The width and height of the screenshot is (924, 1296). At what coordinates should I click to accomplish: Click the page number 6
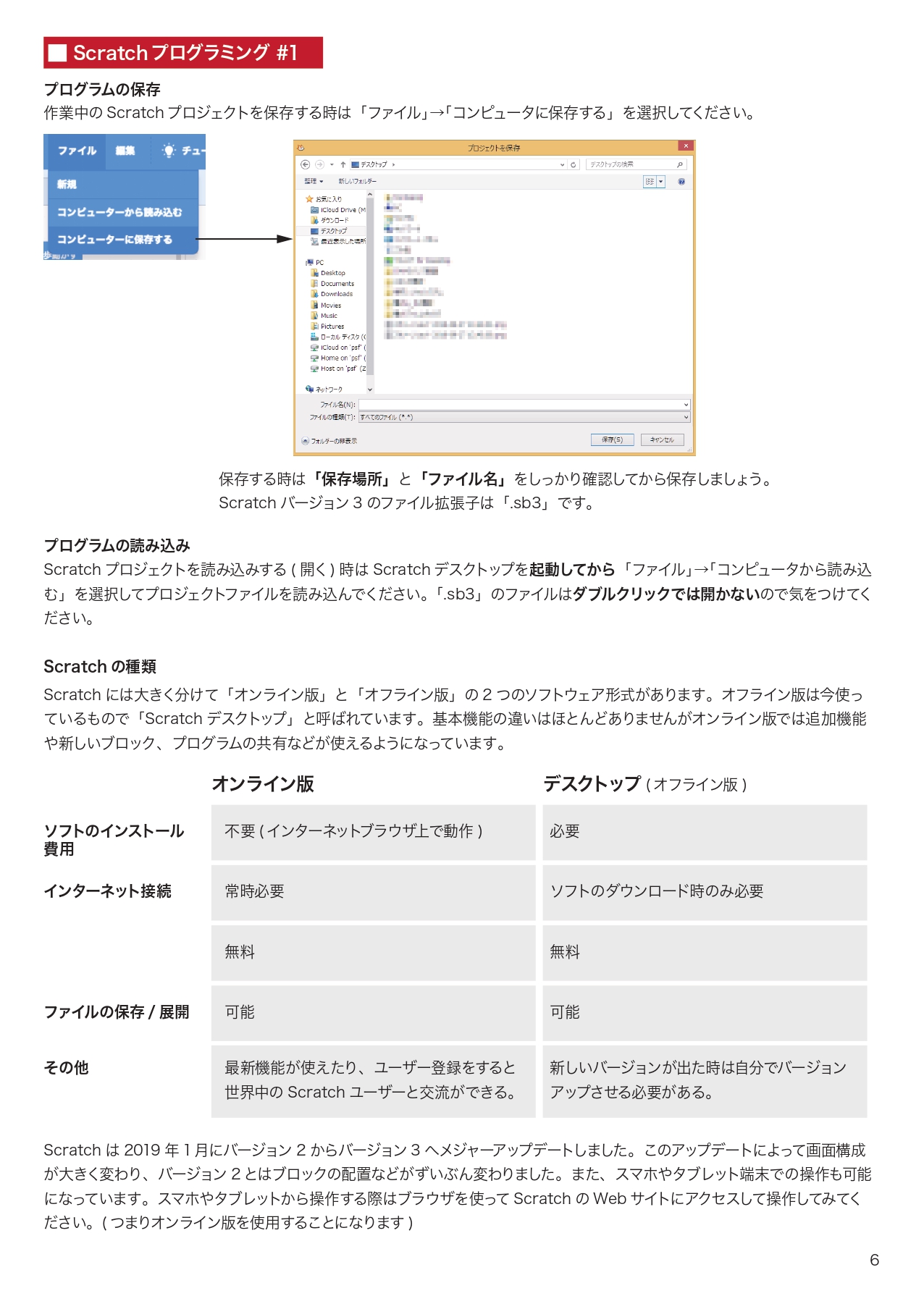pos(874,1260)
